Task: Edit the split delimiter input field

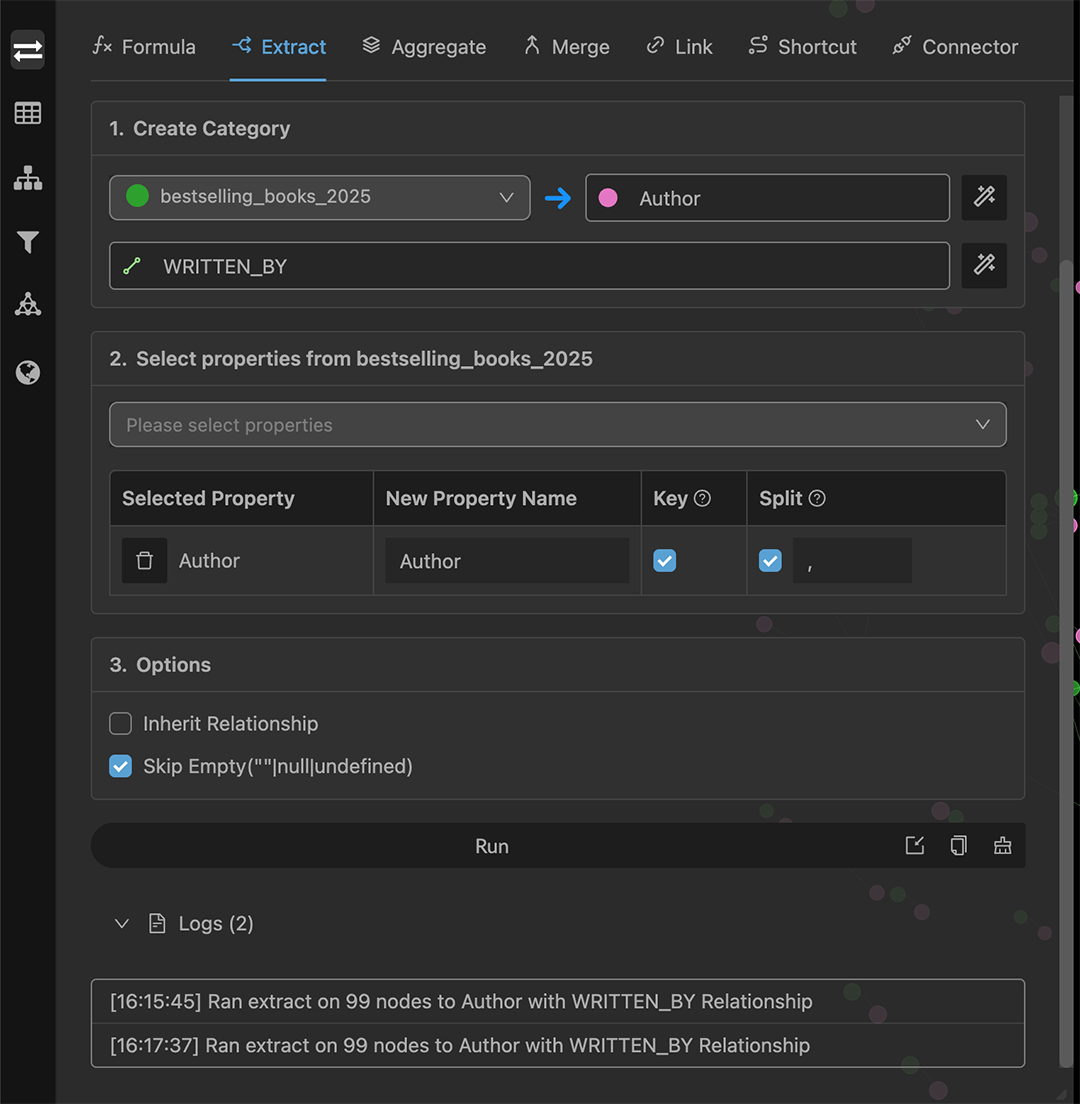Action: [852, 560]
